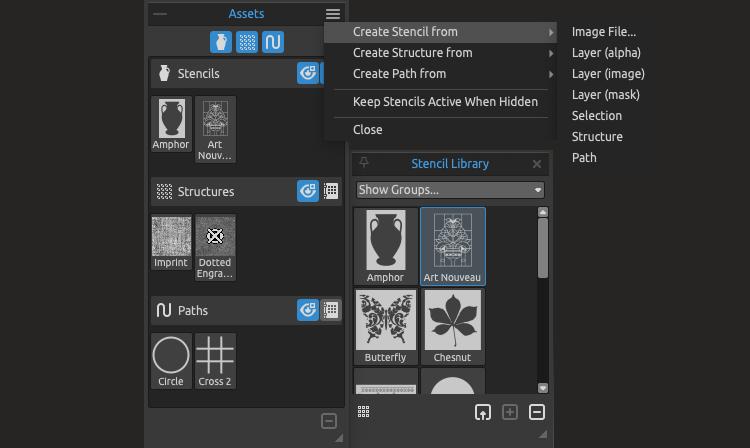The height and width of the screenshot is (448, 750).
Task: Select Chesnut stencil in library
Action: pos(452,327)
